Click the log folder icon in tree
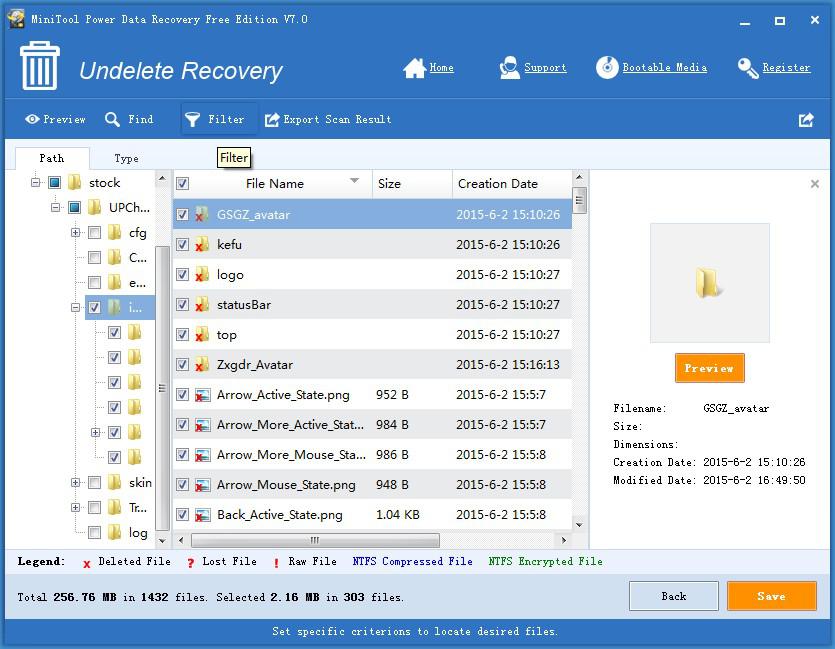Image resolution: width=835 pixels, height=649 pixels. point(114,532)
